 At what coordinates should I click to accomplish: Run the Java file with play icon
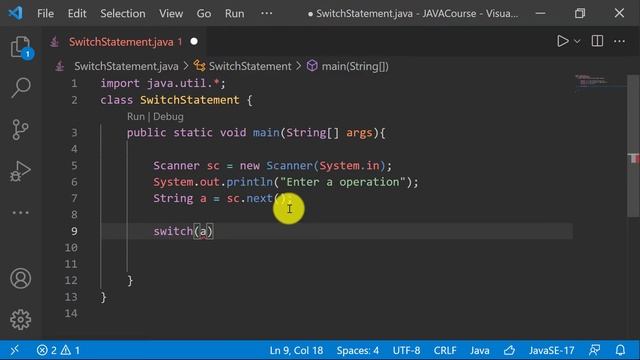tap(562, 41)
